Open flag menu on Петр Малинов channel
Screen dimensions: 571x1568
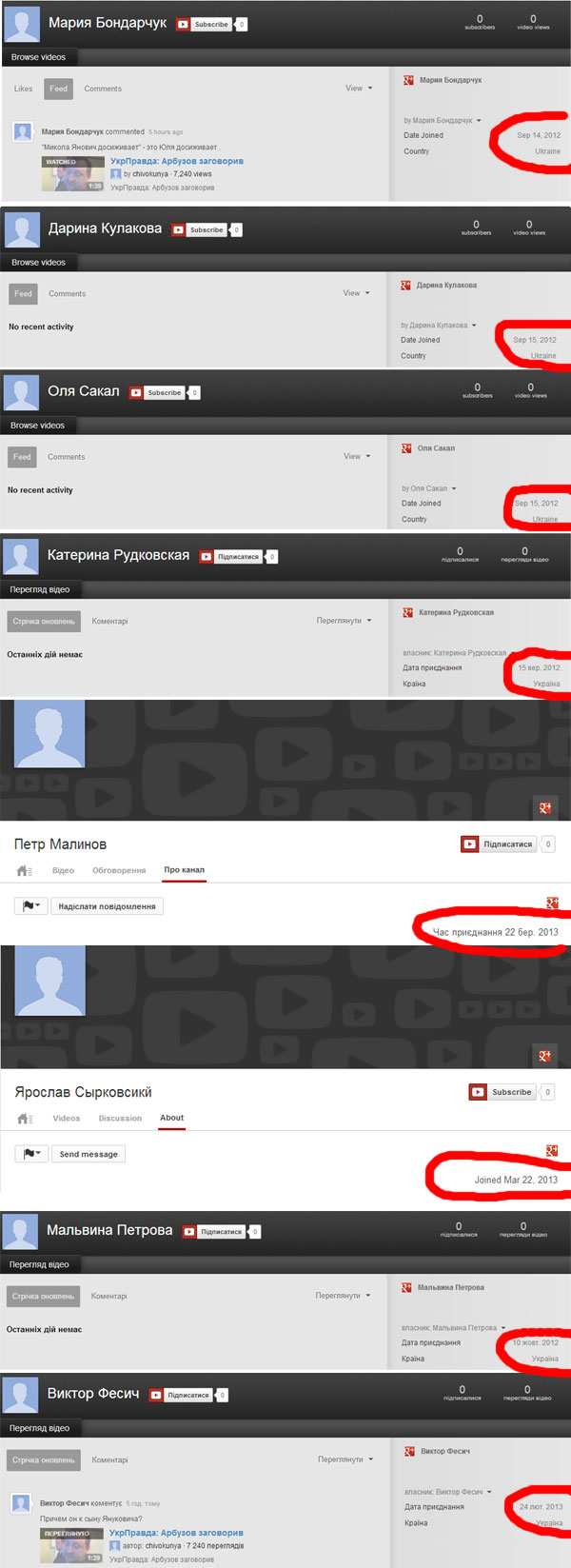tap(31, 906)
